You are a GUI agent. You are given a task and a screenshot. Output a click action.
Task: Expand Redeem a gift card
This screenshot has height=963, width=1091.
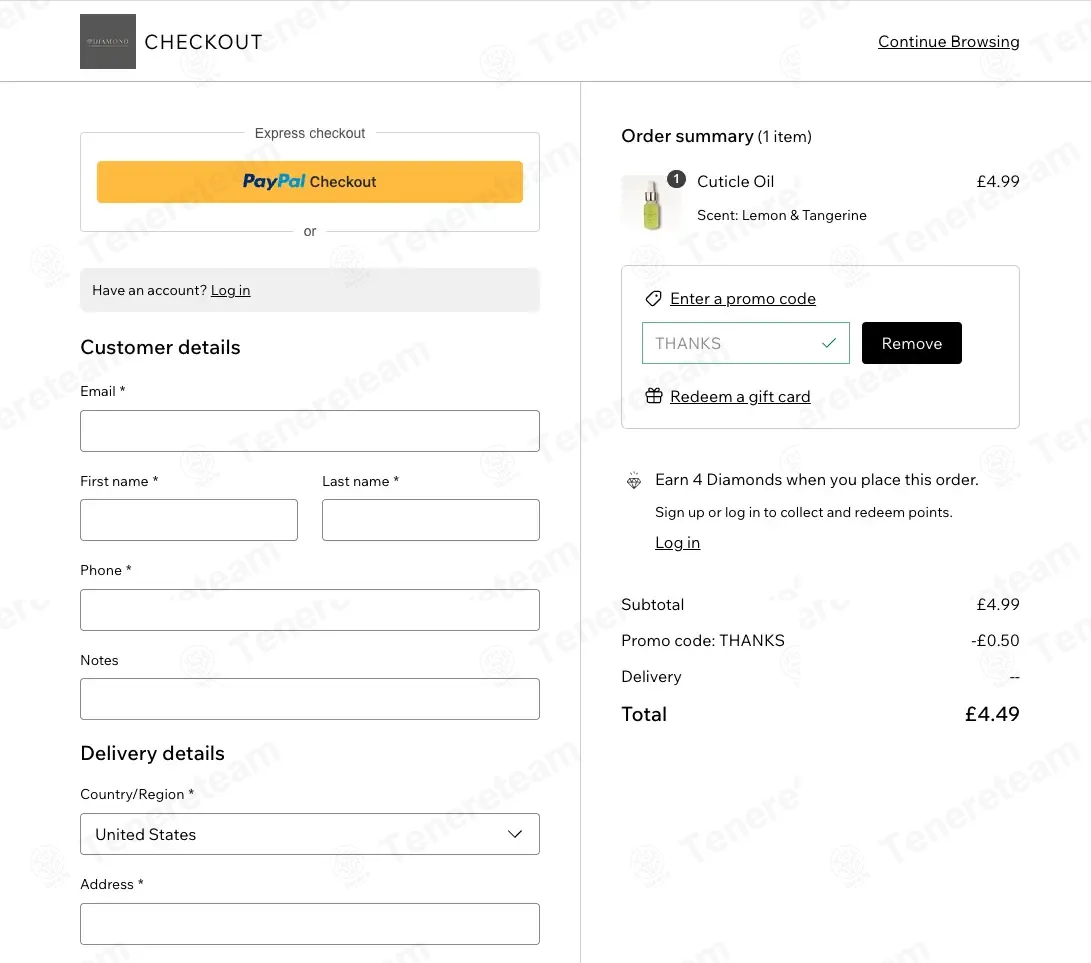(x=740, y=397)
